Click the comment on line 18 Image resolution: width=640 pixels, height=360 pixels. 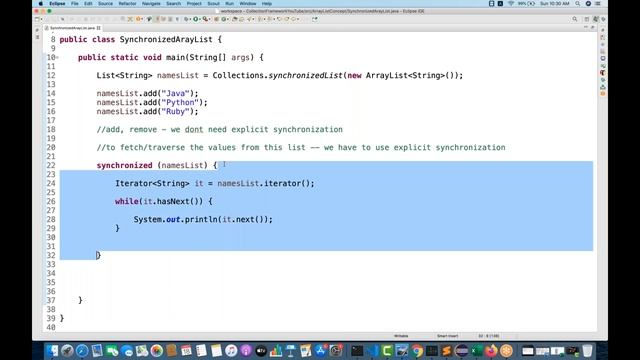click(x=220, y=129)
